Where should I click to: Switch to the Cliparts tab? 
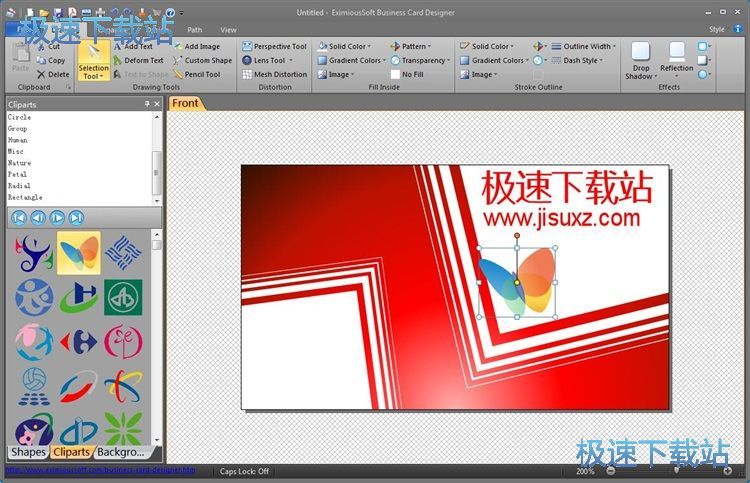[71, 452]
